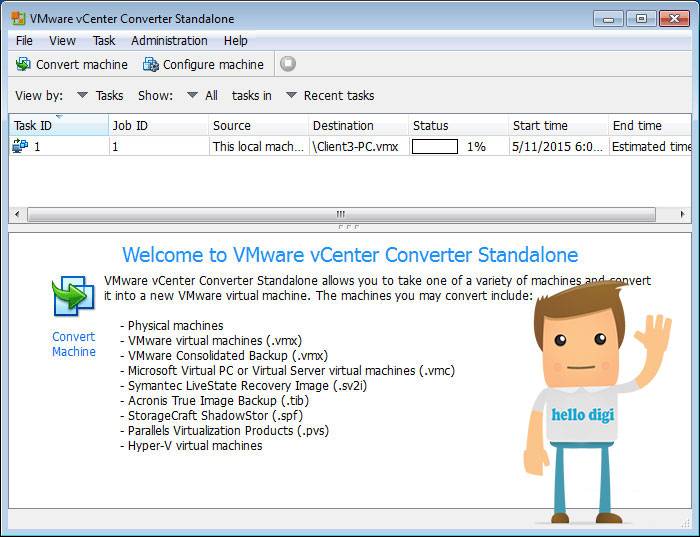Expand the Show All dropdown
The image size is (700, 537).
192,95
